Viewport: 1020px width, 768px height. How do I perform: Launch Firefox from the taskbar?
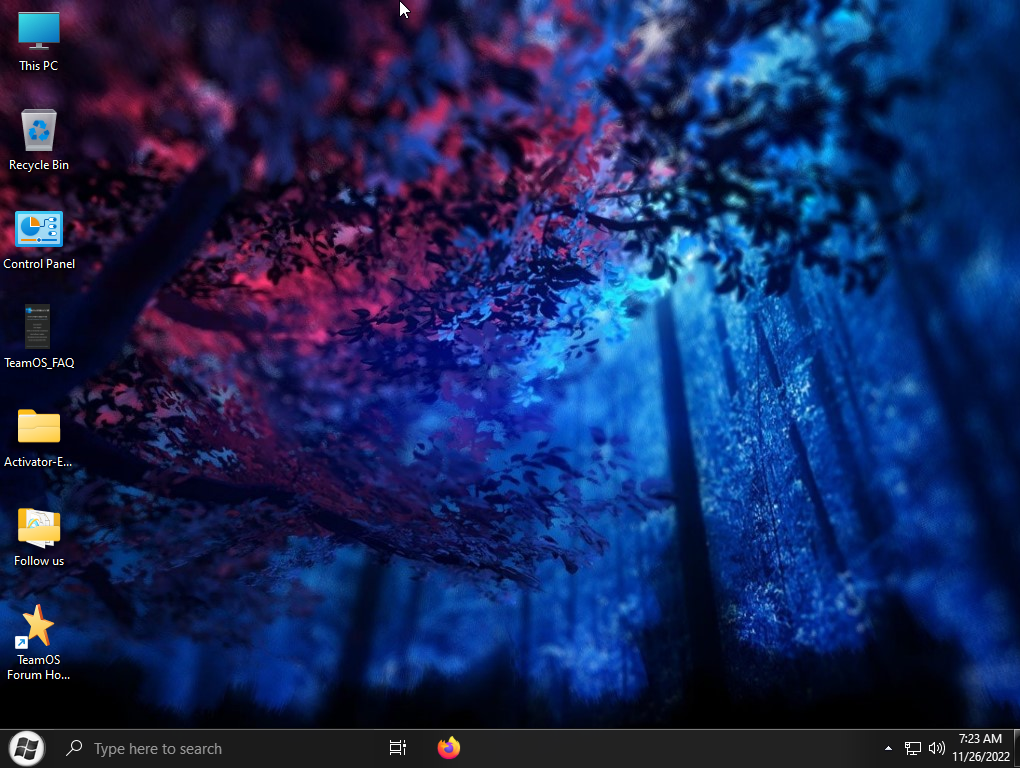(449, 748)
